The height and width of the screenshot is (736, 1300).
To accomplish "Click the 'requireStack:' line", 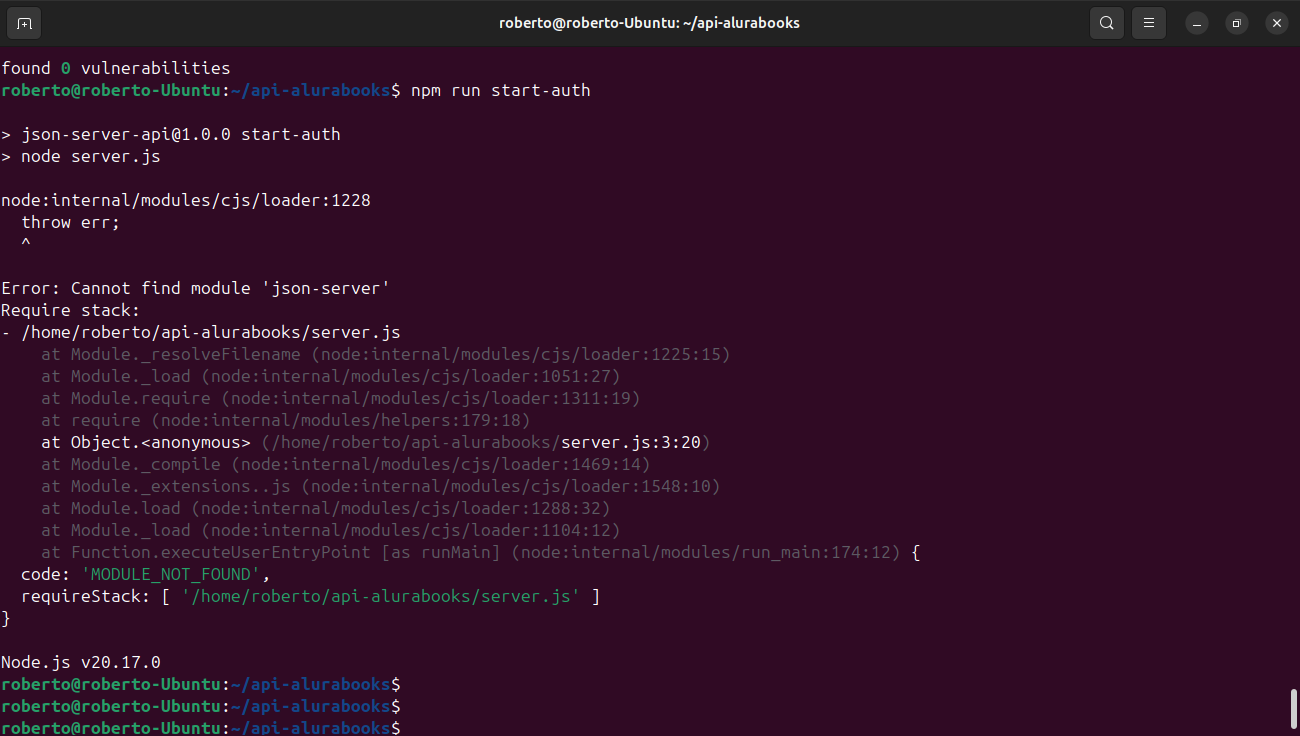I will 311,596.
